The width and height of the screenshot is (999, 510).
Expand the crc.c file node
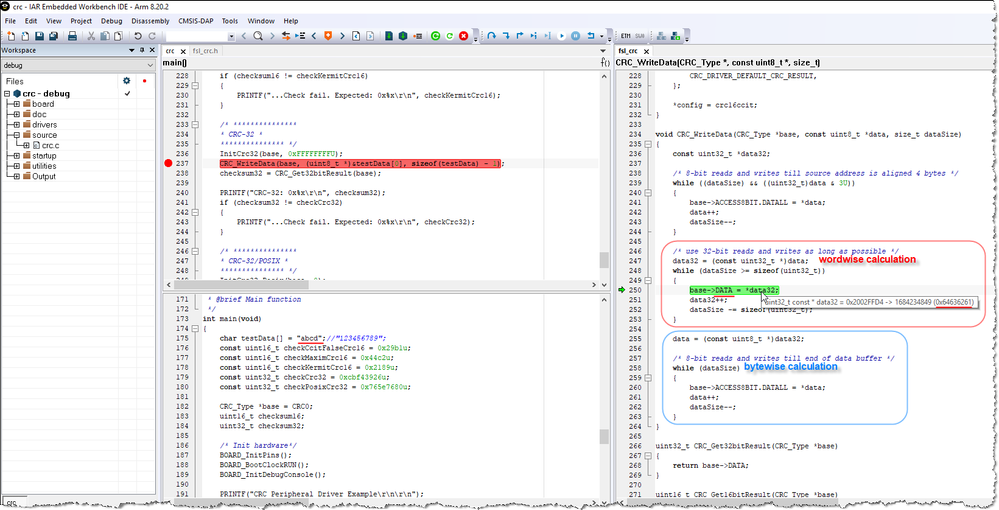tap(26, 145)
